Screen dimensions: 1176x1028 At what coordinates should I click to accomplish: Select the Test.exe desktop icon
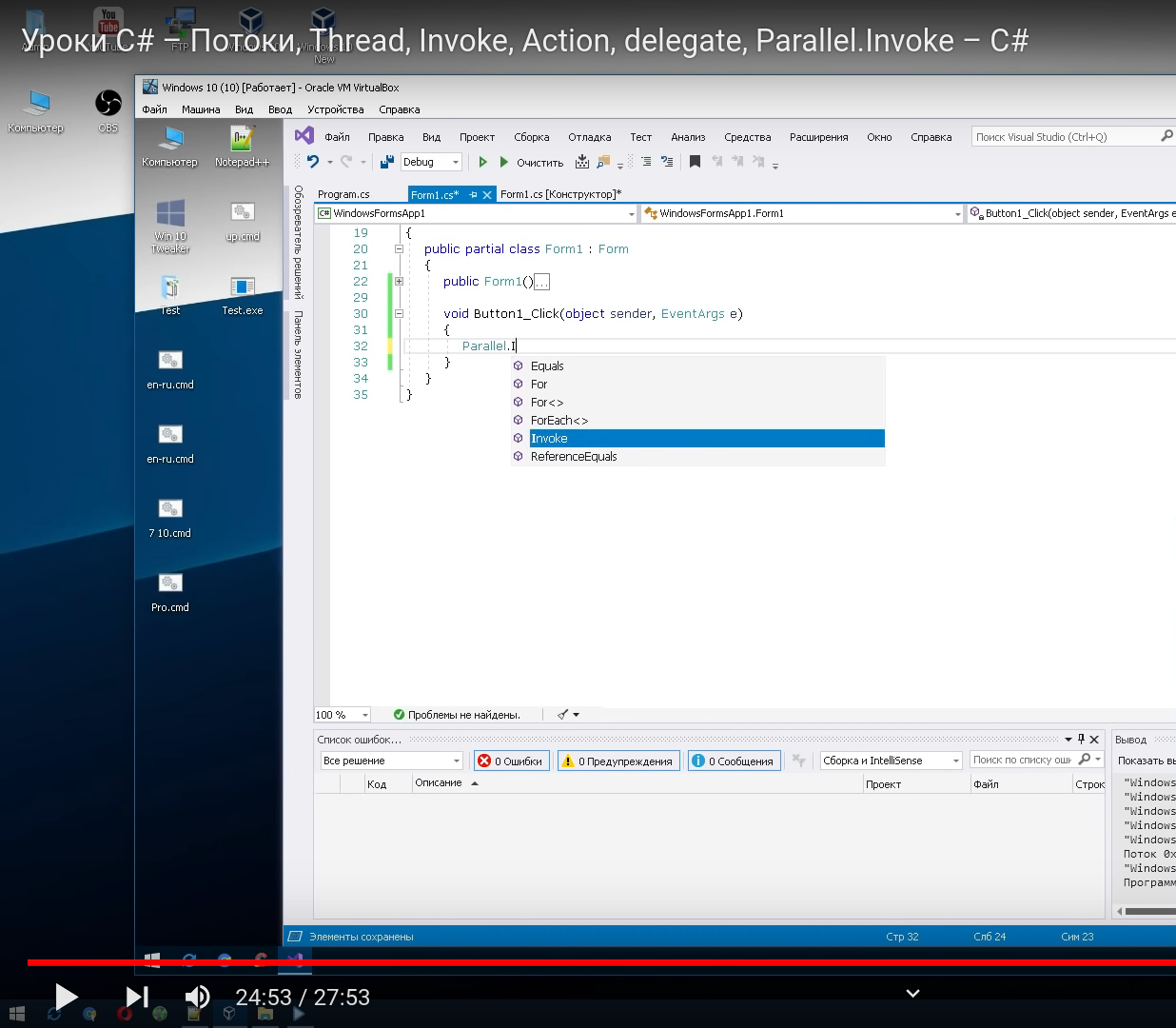click(242, 294)
